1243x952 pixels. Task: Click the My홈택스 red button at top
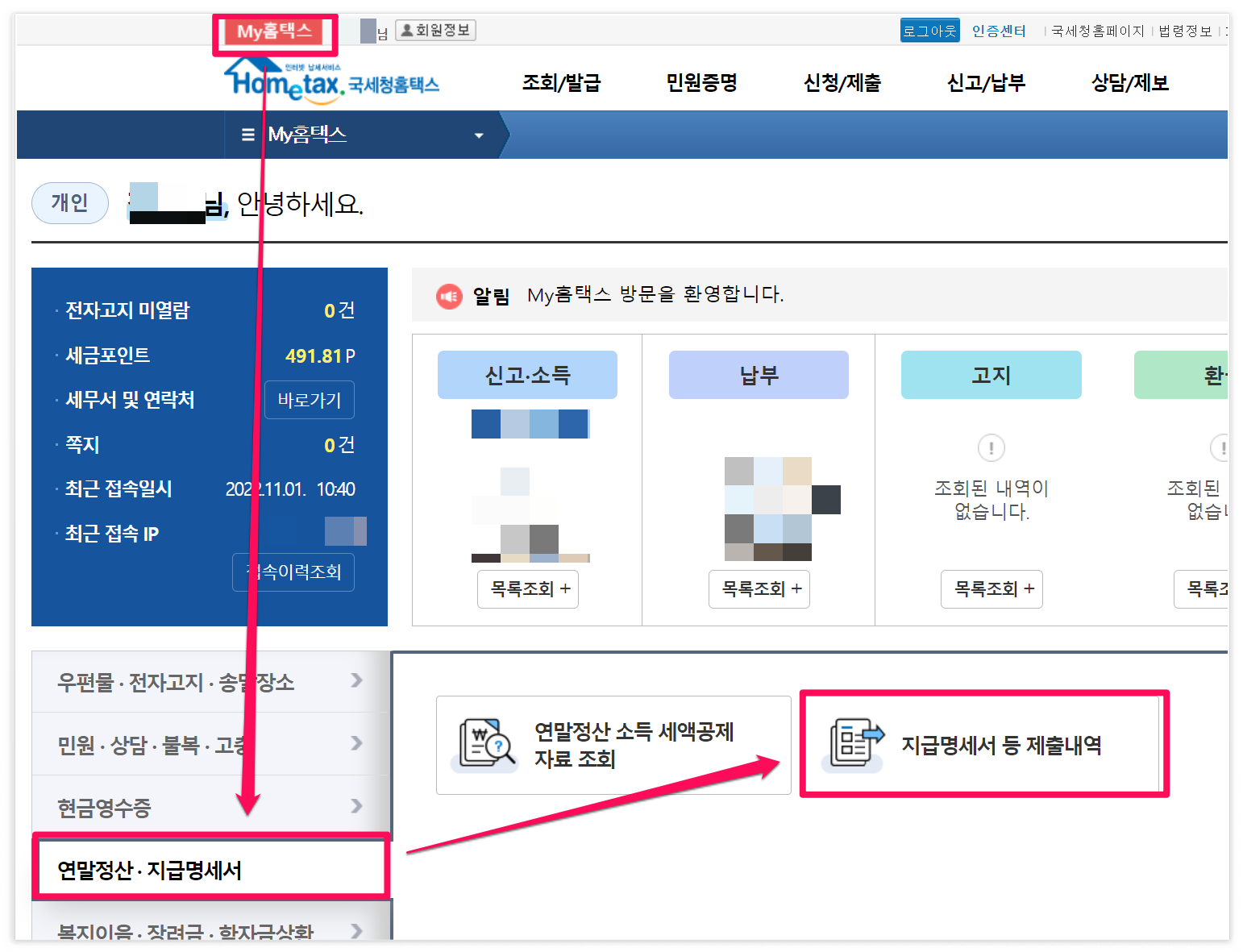point(274,31)
